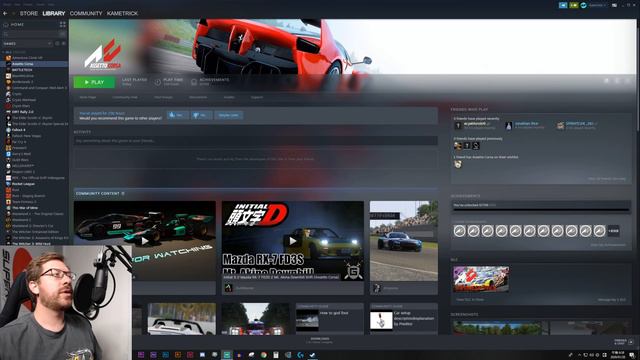Open the DLC artwork thumbnail
The width and height of the screenshot is (640, 360).
(x=481, y=279)
